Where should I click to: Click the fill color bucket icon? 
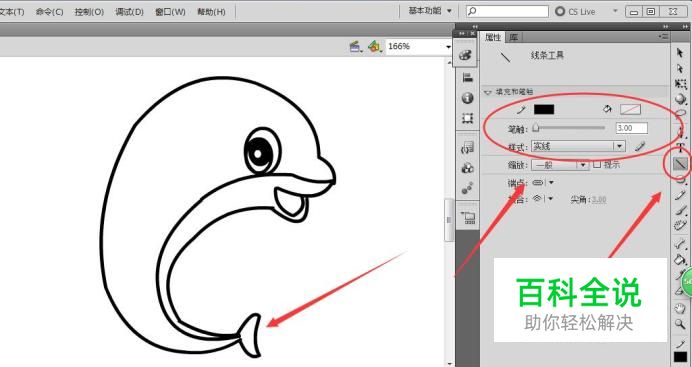(608, 109)
